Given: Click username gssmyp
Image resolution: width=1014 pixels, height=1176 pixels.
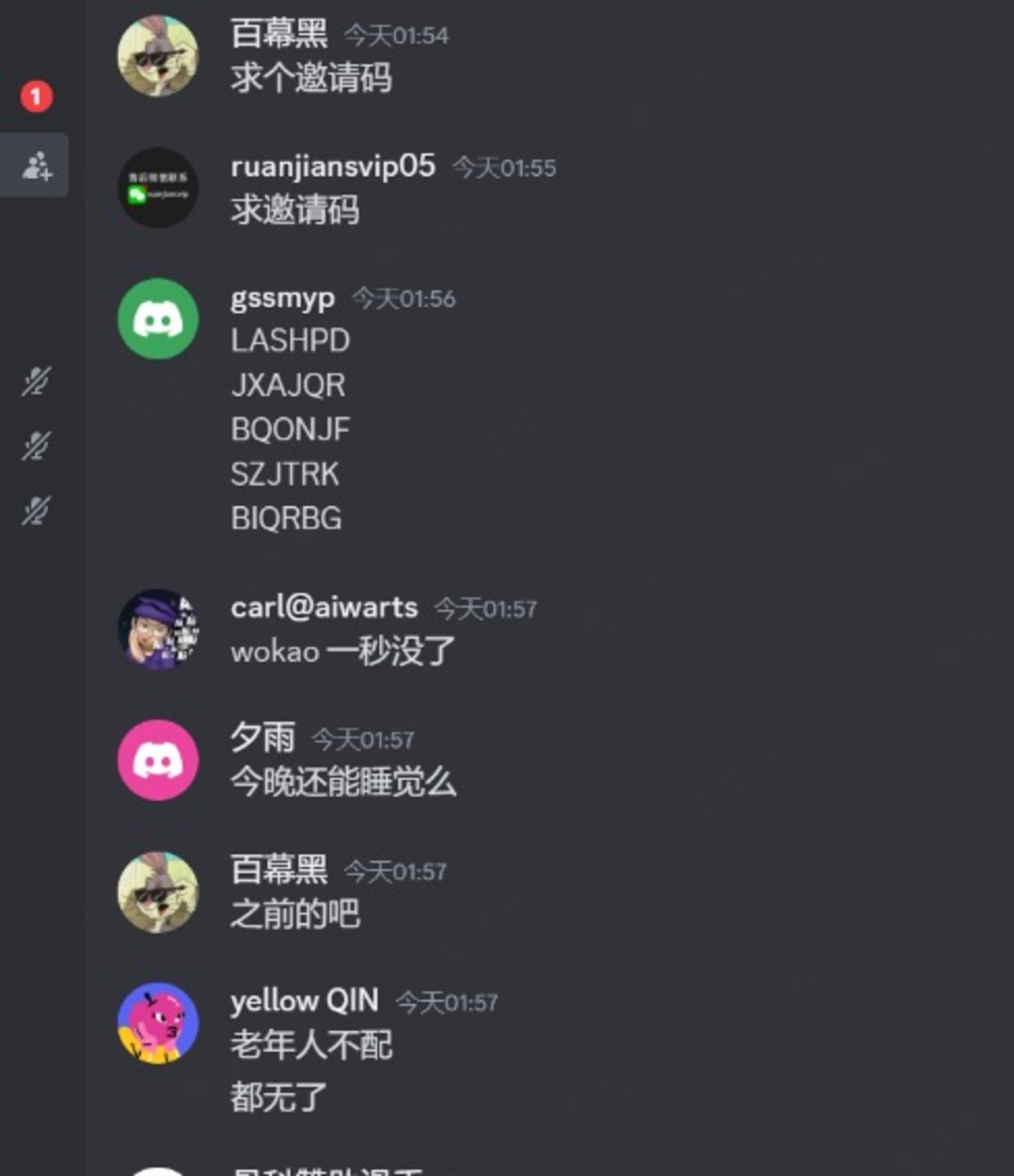Looking at the screenshot, I should (283, 299).
